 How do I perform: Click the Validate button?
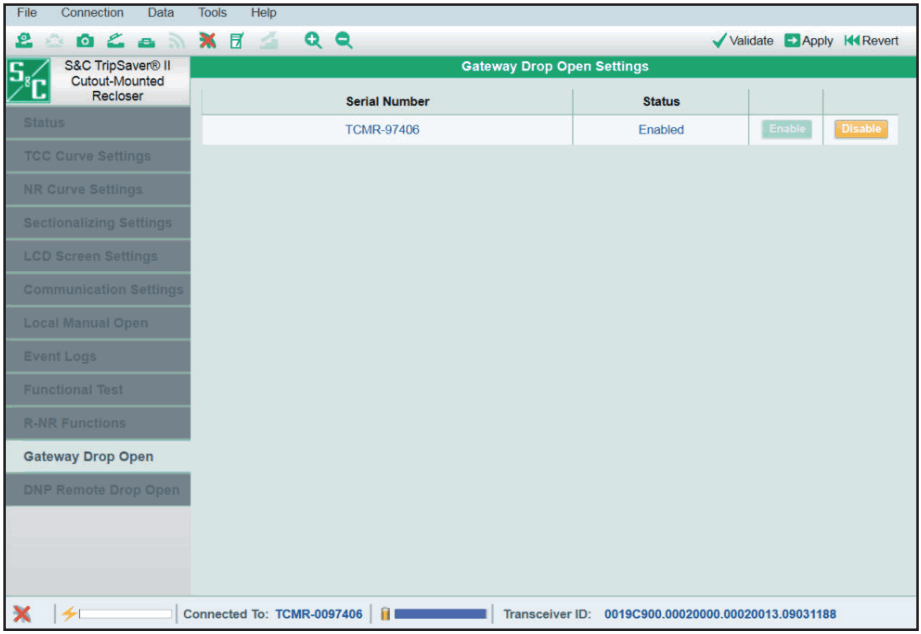(742, 41)
